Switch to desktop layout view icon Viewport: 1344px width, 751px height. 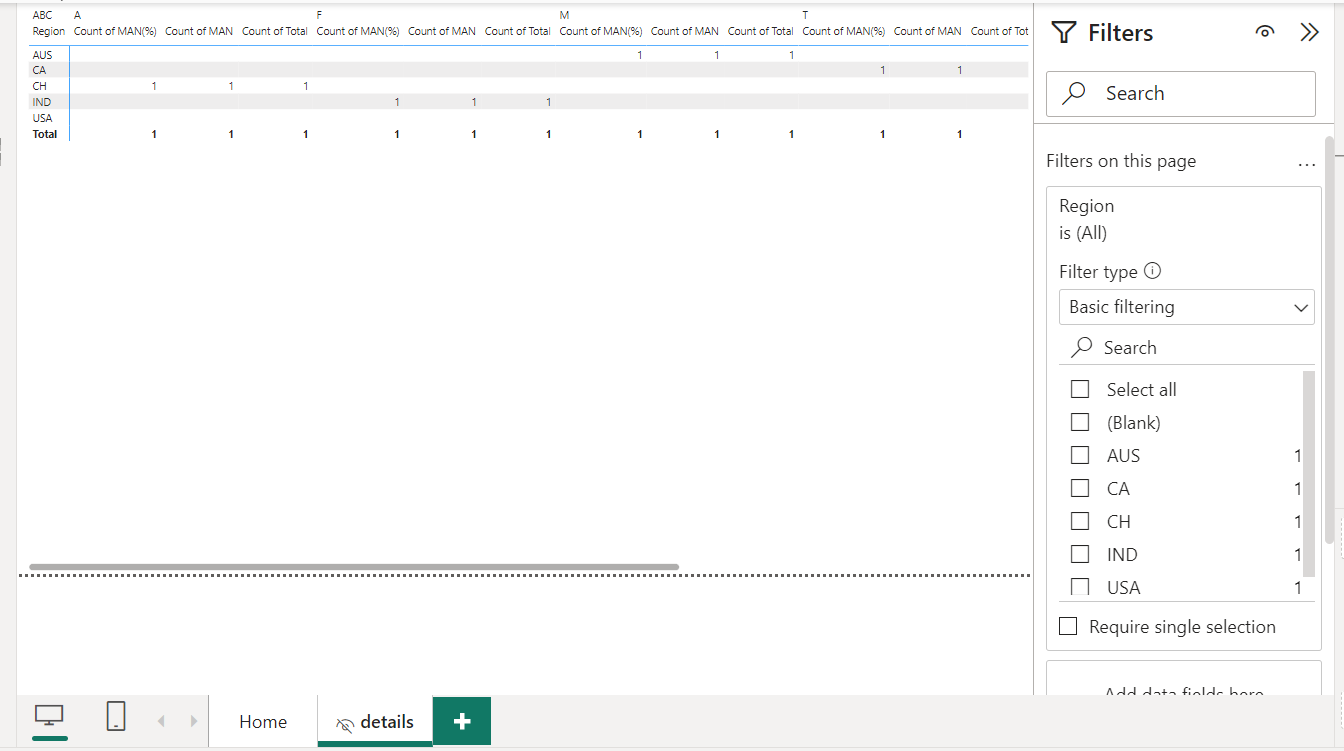[x=49, y=716]
